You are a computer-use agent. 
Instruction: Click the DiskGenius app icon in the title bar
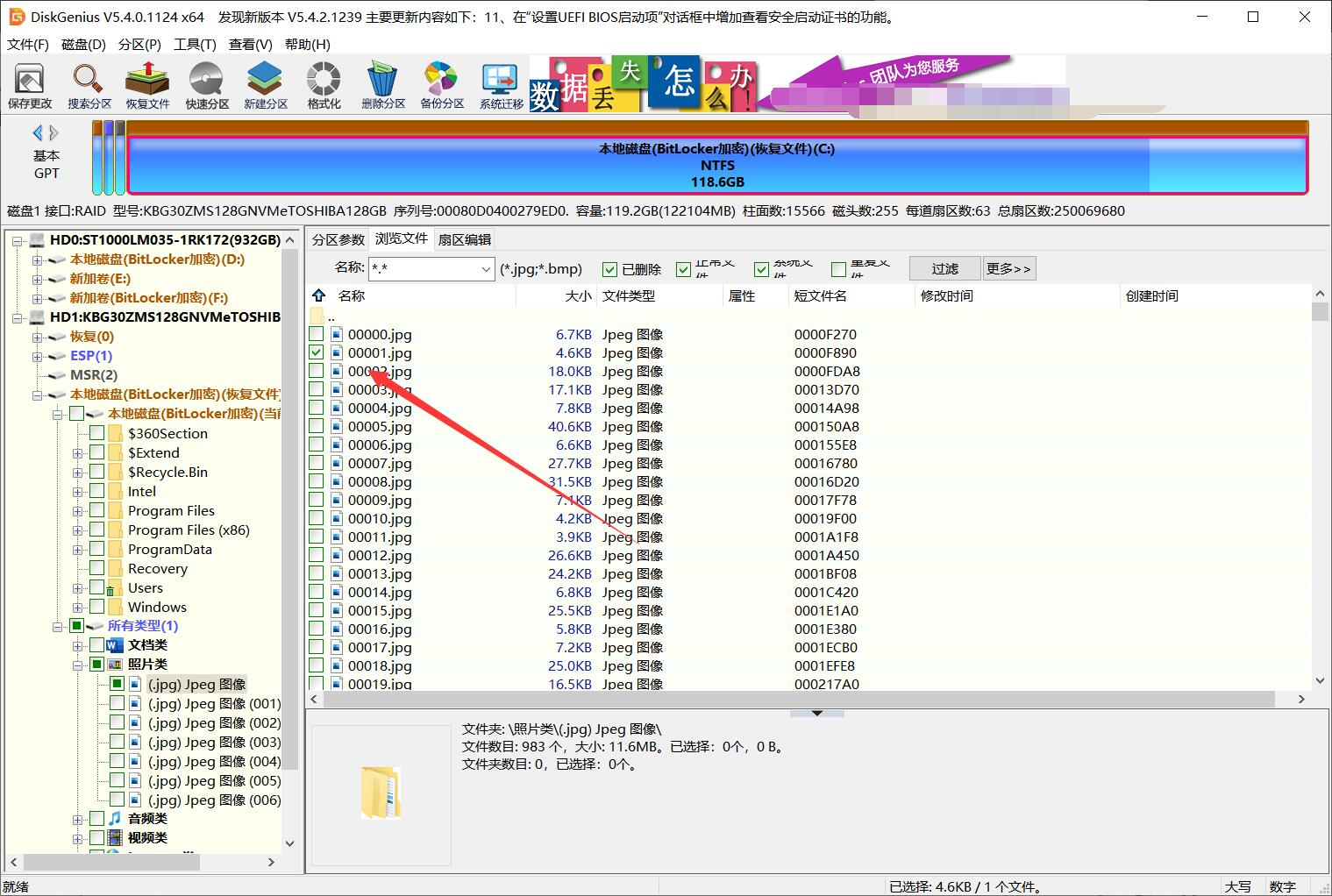click(x=15, y=17)
